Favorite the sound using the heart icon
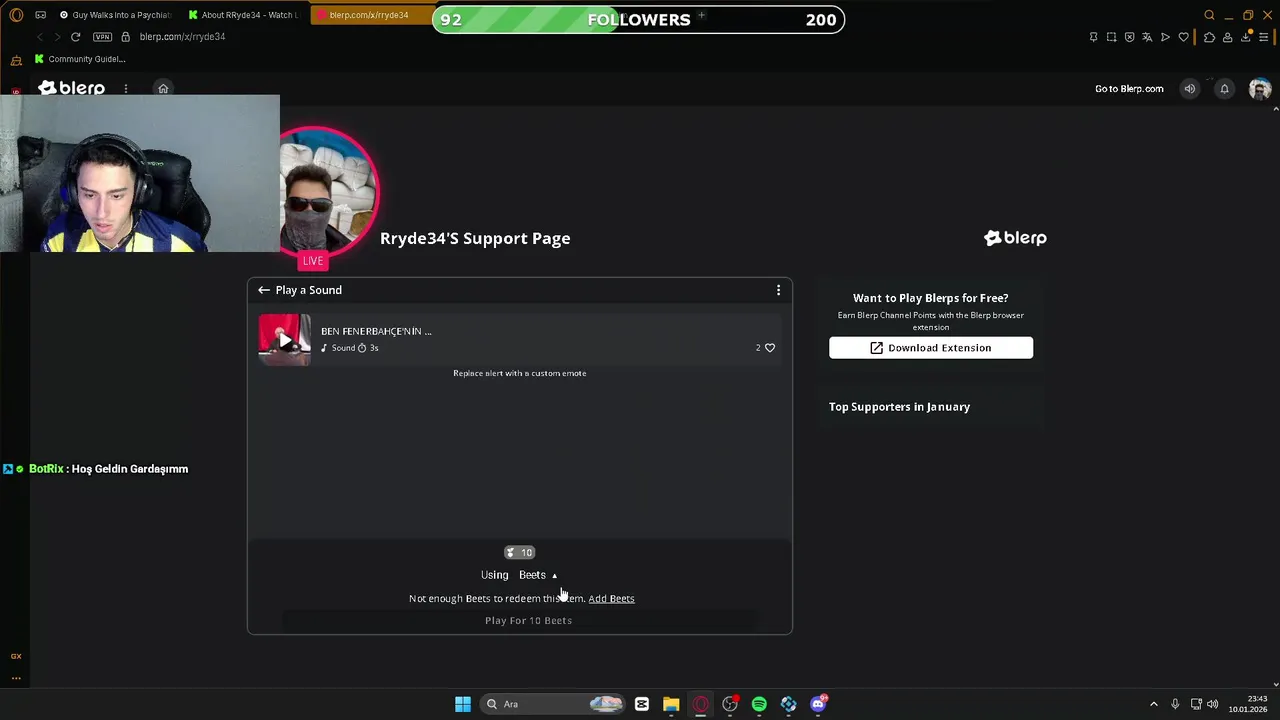The width and height of the screenshot is (1280, 720). click(769, 348)
